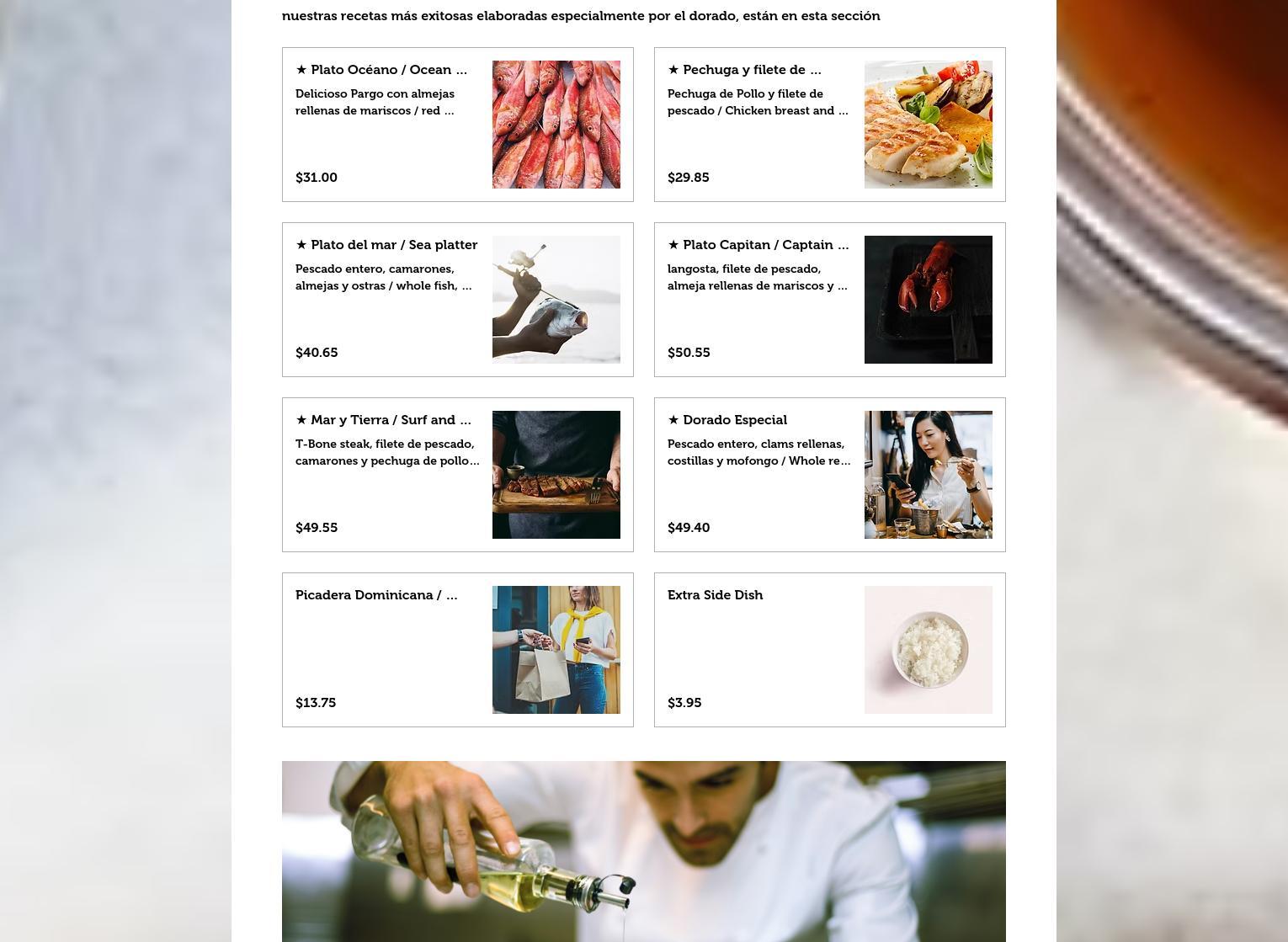The image size is (1288, 942).
Task: Click the T-Bone steak description text
Action: (387, 452)
